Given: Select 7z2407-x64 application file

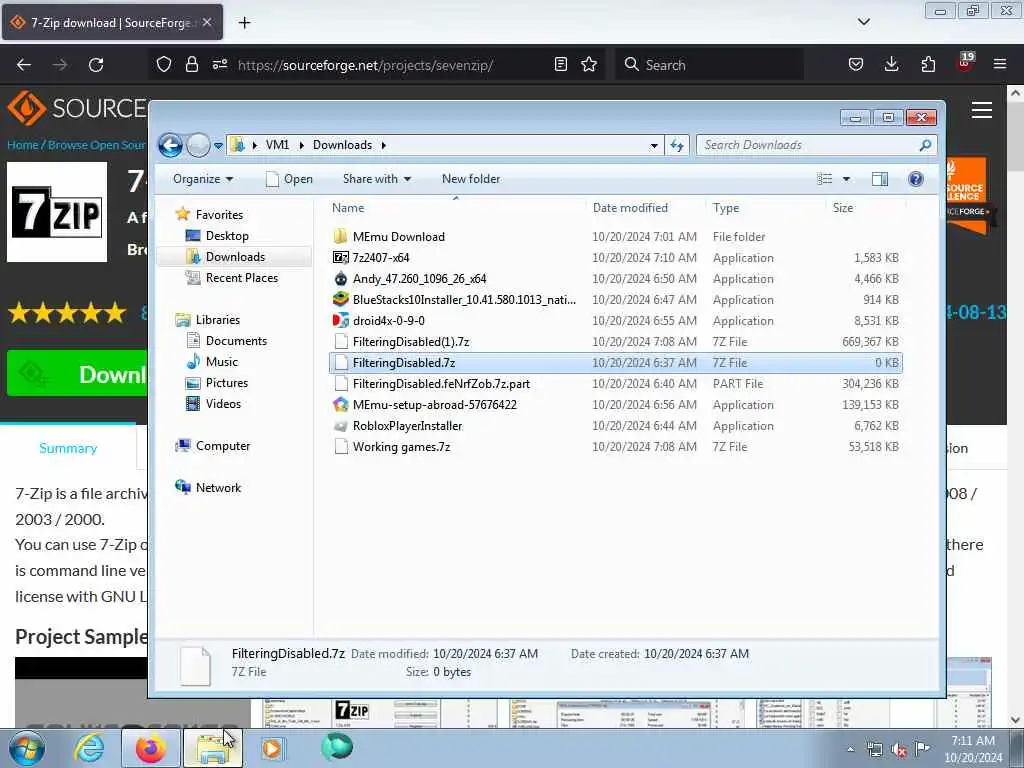Looking at the screenshot, I should (615, 257).
